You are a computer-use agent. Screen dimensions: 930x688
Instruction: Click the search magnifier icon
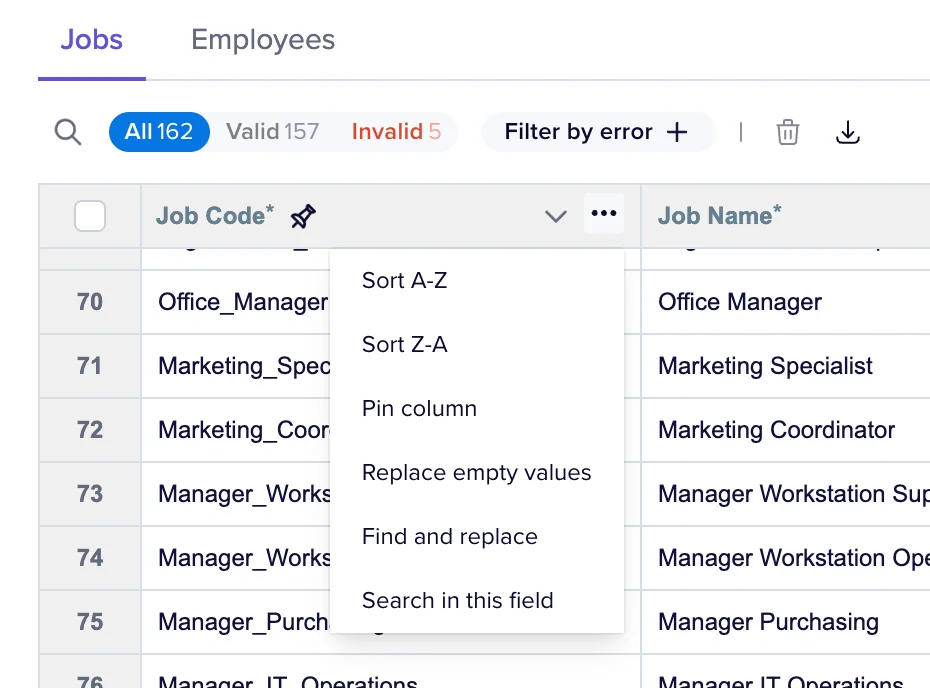pos(68,132)
